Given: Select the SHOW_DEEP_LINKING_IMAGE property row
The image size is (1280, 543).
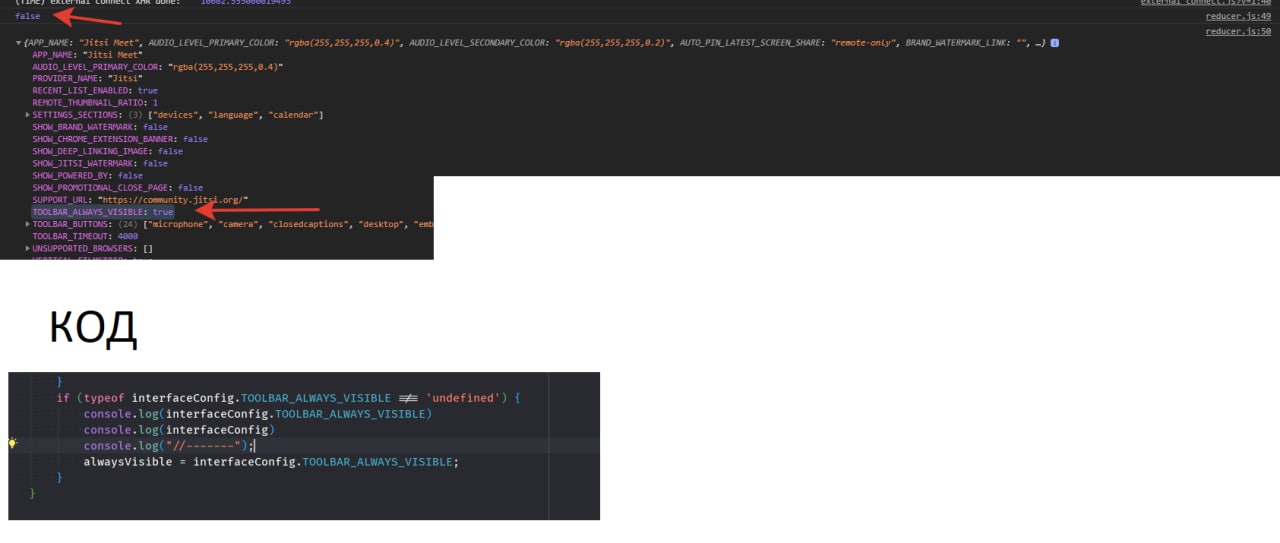Looking at the screenshot, I should click(107, 151).
